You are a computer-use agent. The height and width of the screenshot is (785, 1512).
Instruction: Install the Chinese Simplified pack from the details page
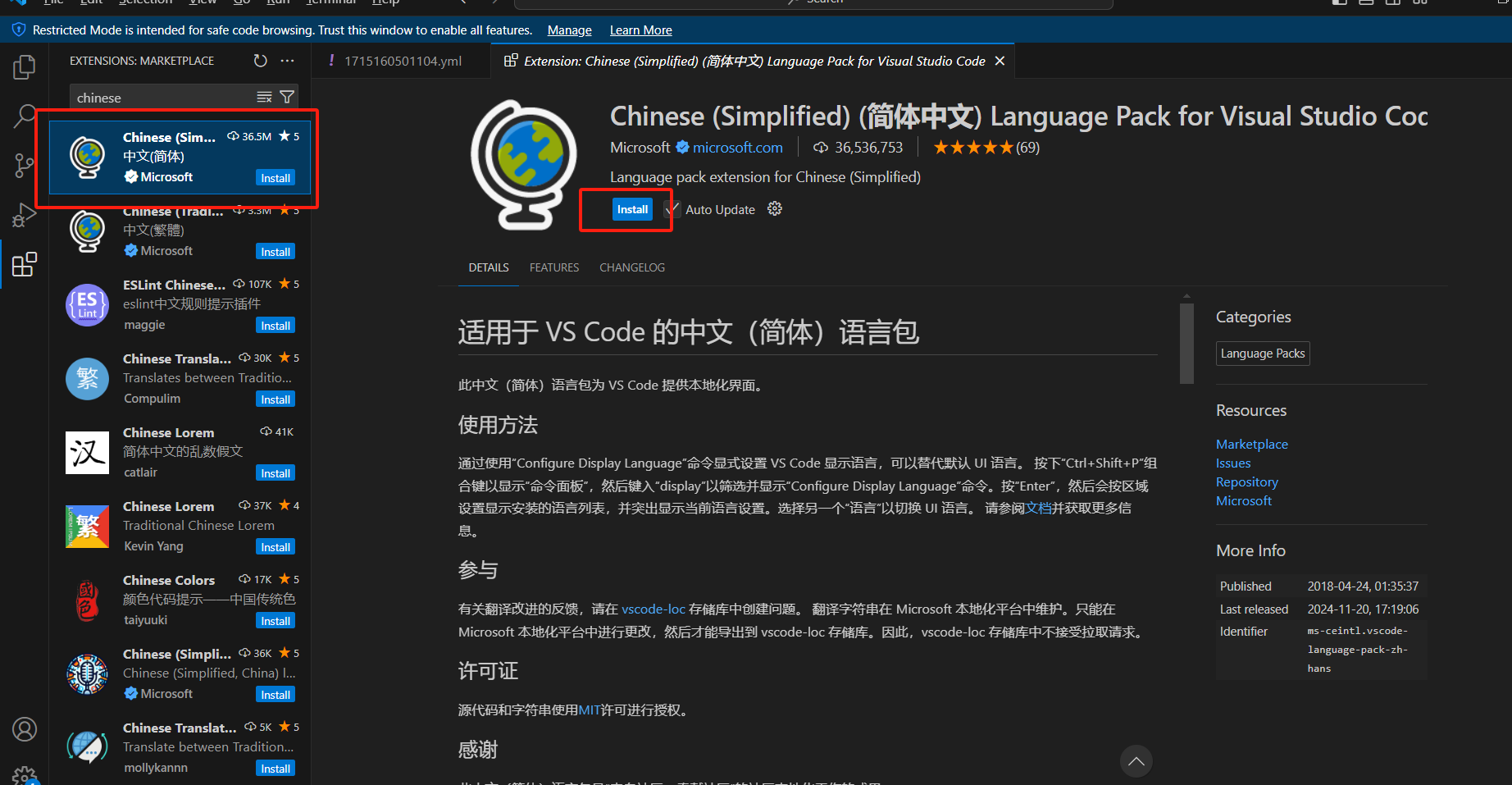[632, 209]
